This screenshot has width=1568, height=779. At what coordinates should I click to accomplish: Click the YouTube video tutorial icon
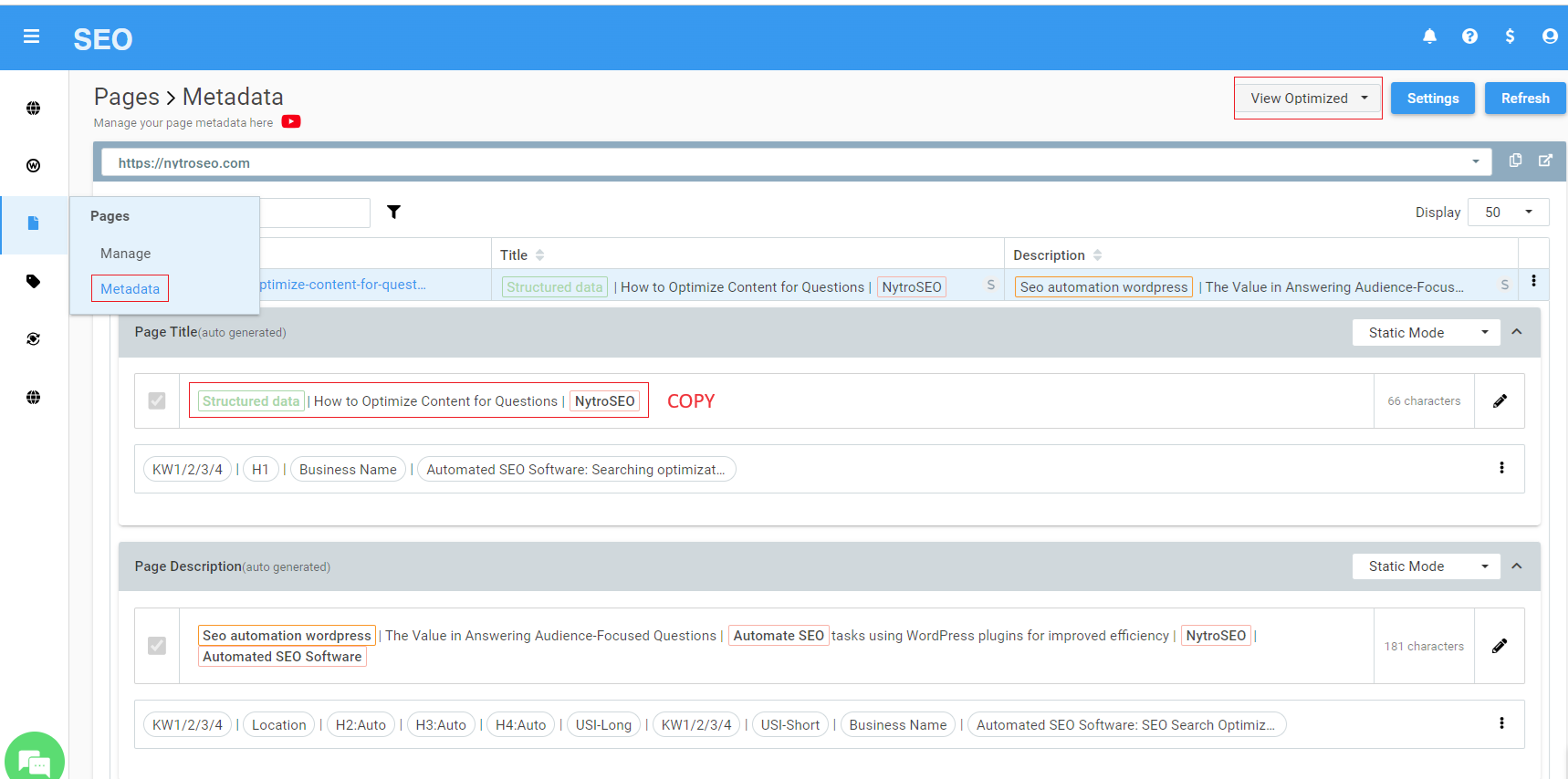pyautogui.click(x=291, y=121)
